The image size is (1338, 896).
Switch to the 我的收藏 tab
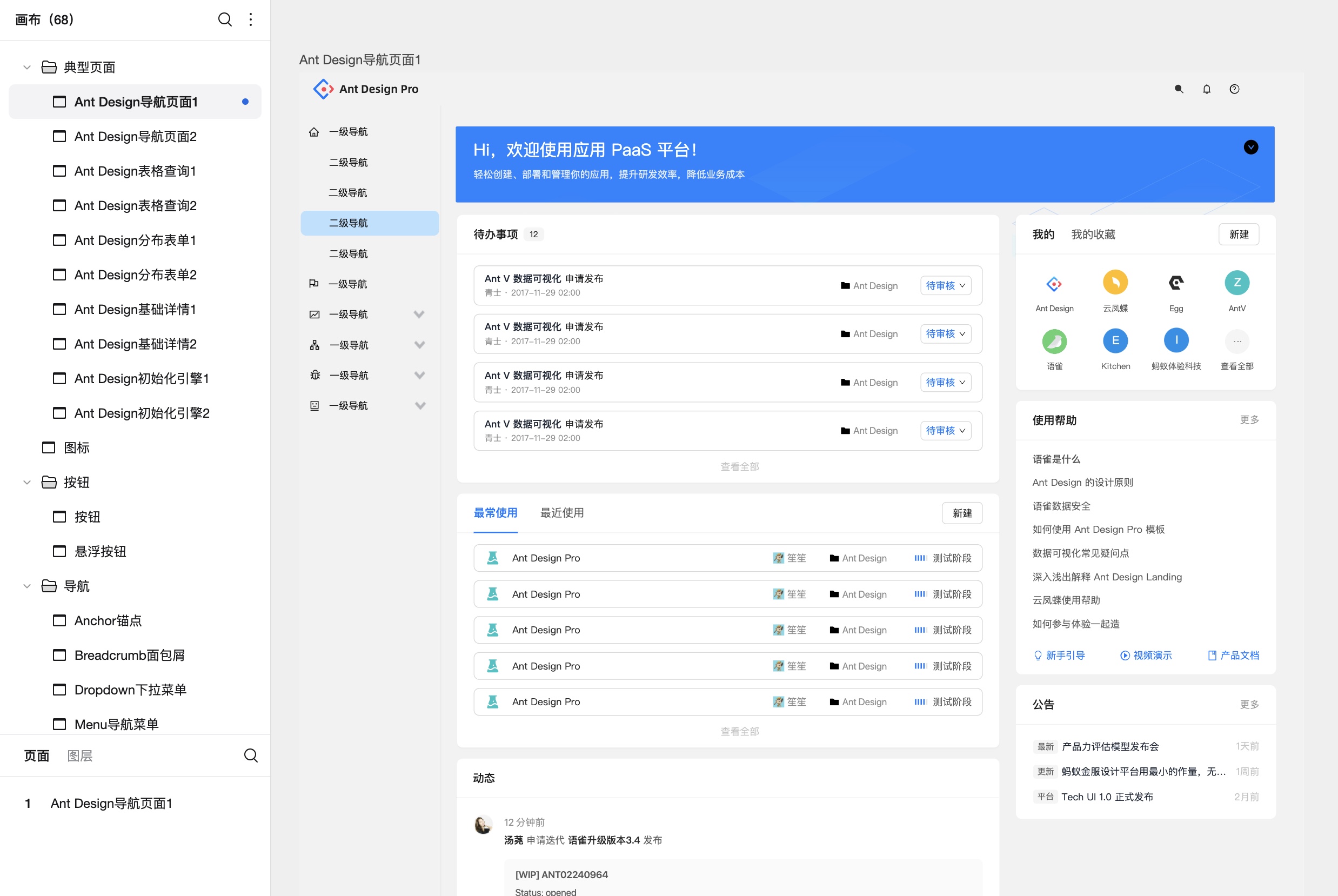click(x=1093, y=235)
